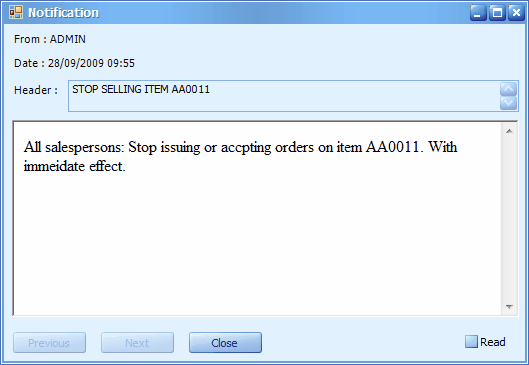The image size is (529, 365).
Task: Click inside the STOP SELLING ITEM header field
Action: click(284, 96)
